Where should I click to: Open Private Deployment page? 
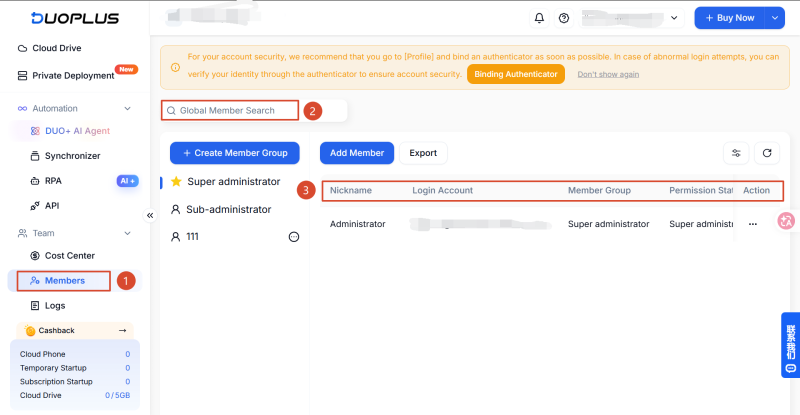tap(73, 76)
